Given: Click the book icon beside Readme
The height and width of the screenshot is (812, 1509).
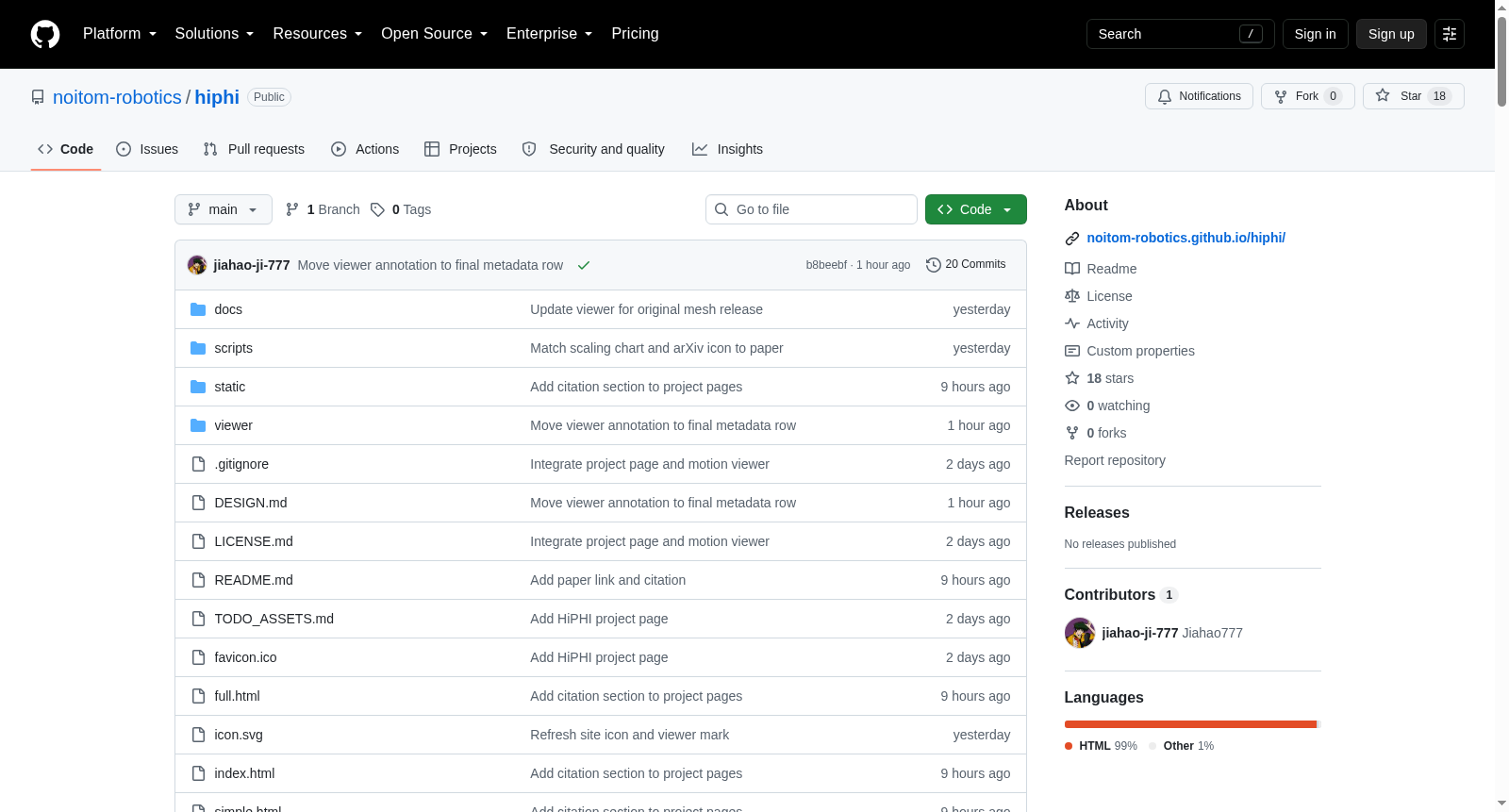Looking at the screenshot, I should (x=1072, y=269).
